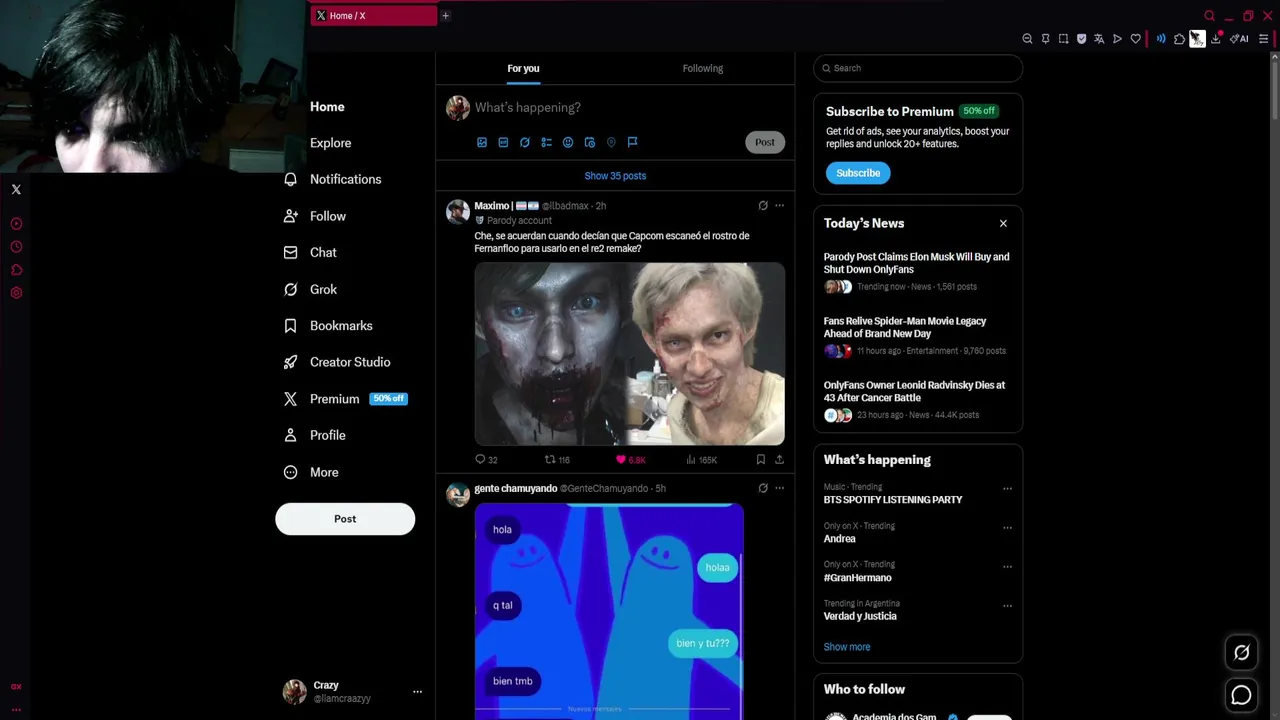The image size is (1280, 720).
Task: Attach media with the image icon in composer
Action: point(482,143)
